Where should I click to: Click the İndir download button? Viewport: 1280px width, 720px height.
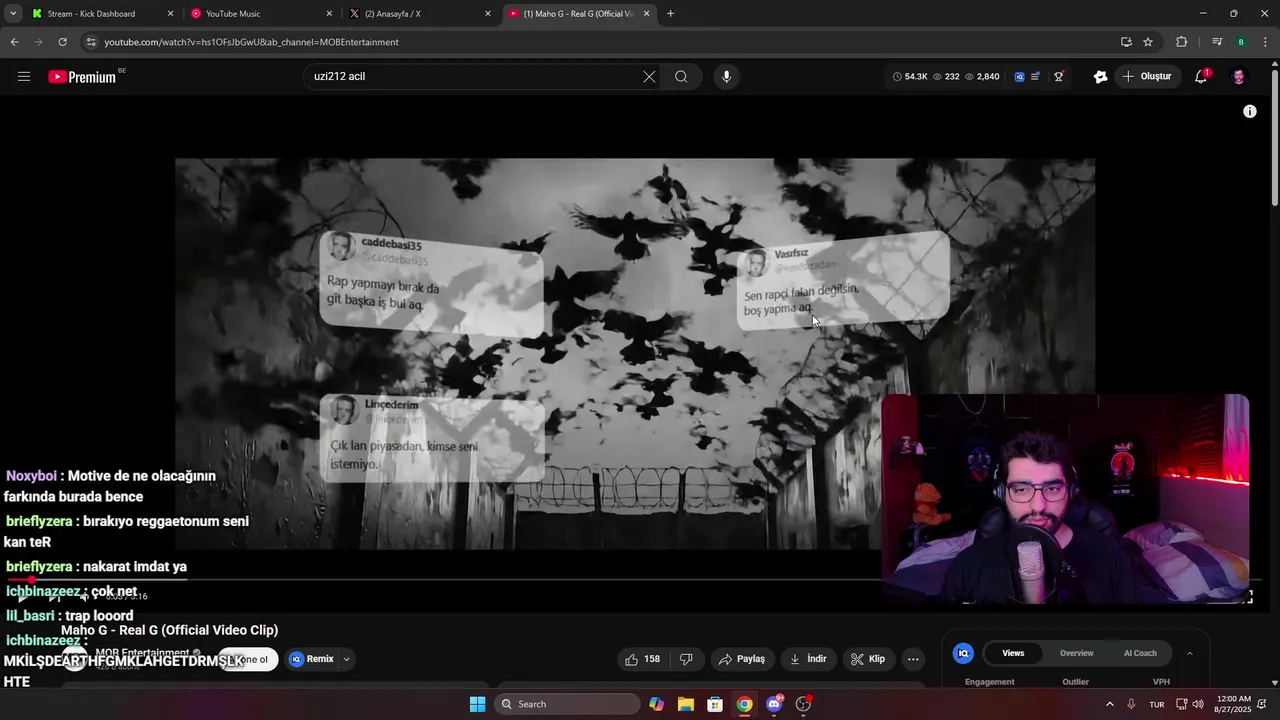808,659
